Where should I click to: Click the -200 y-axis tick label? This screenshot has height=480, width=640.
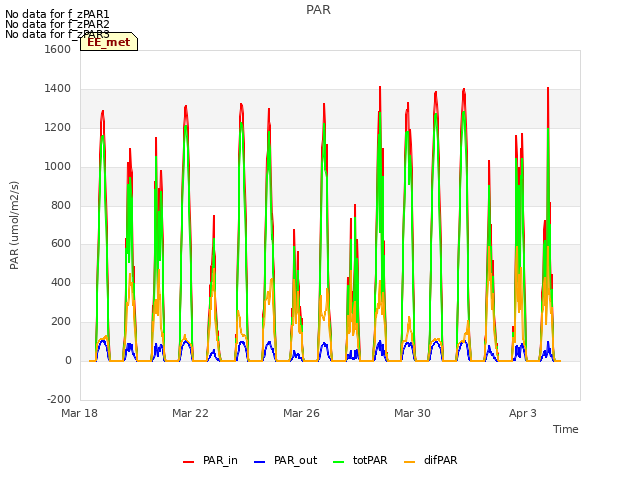pos(59,399)
